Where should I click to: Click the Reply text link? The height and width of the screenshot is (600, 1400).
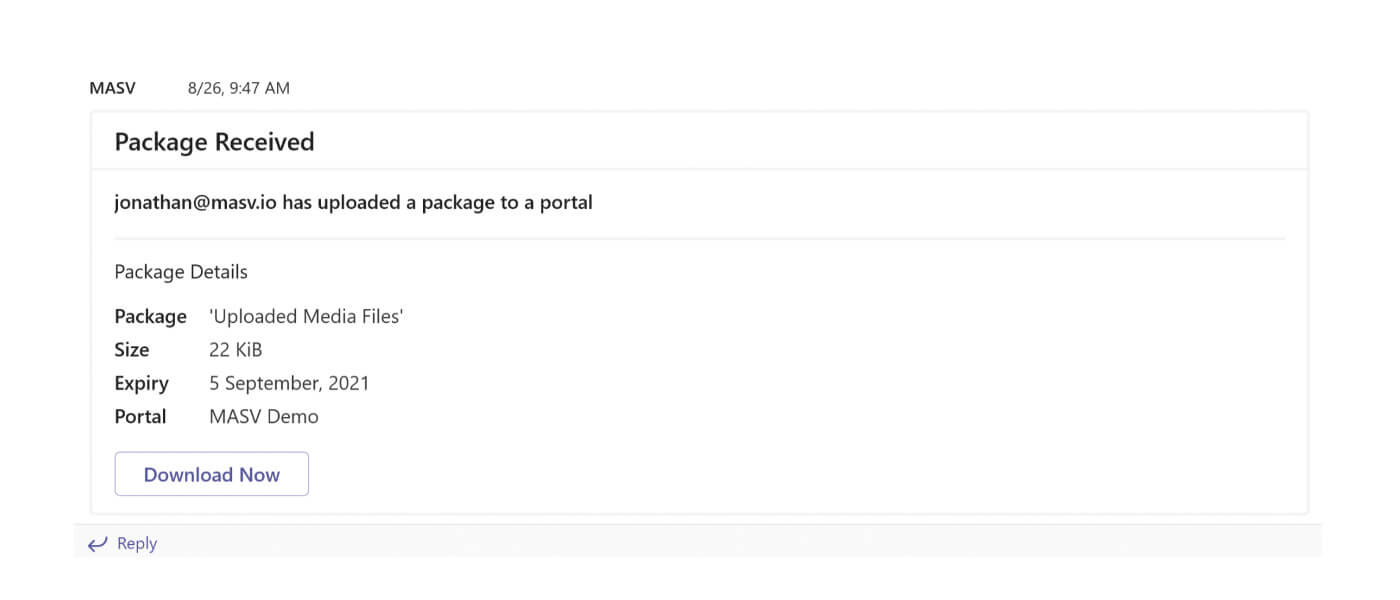[137, 543]
